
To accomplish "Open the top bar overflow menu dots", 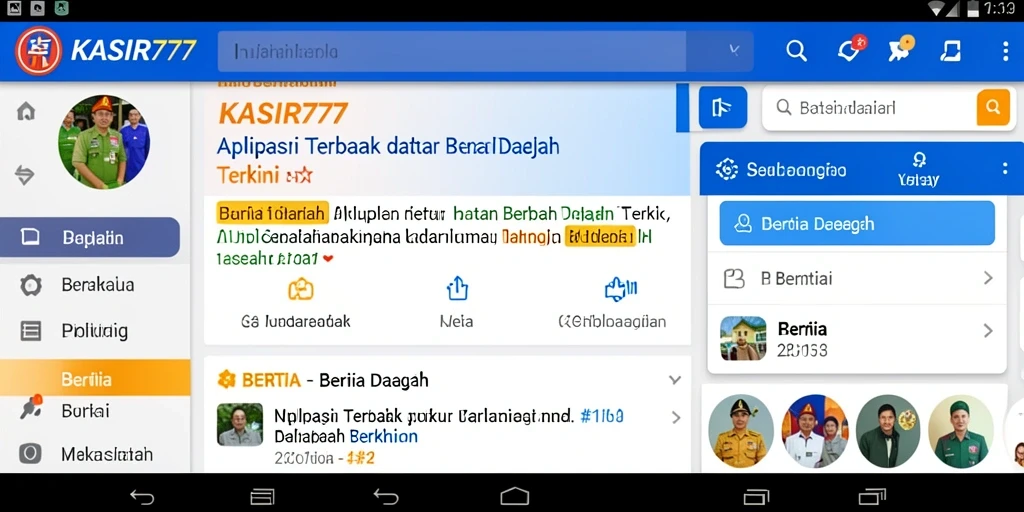I will (1006, 51).
